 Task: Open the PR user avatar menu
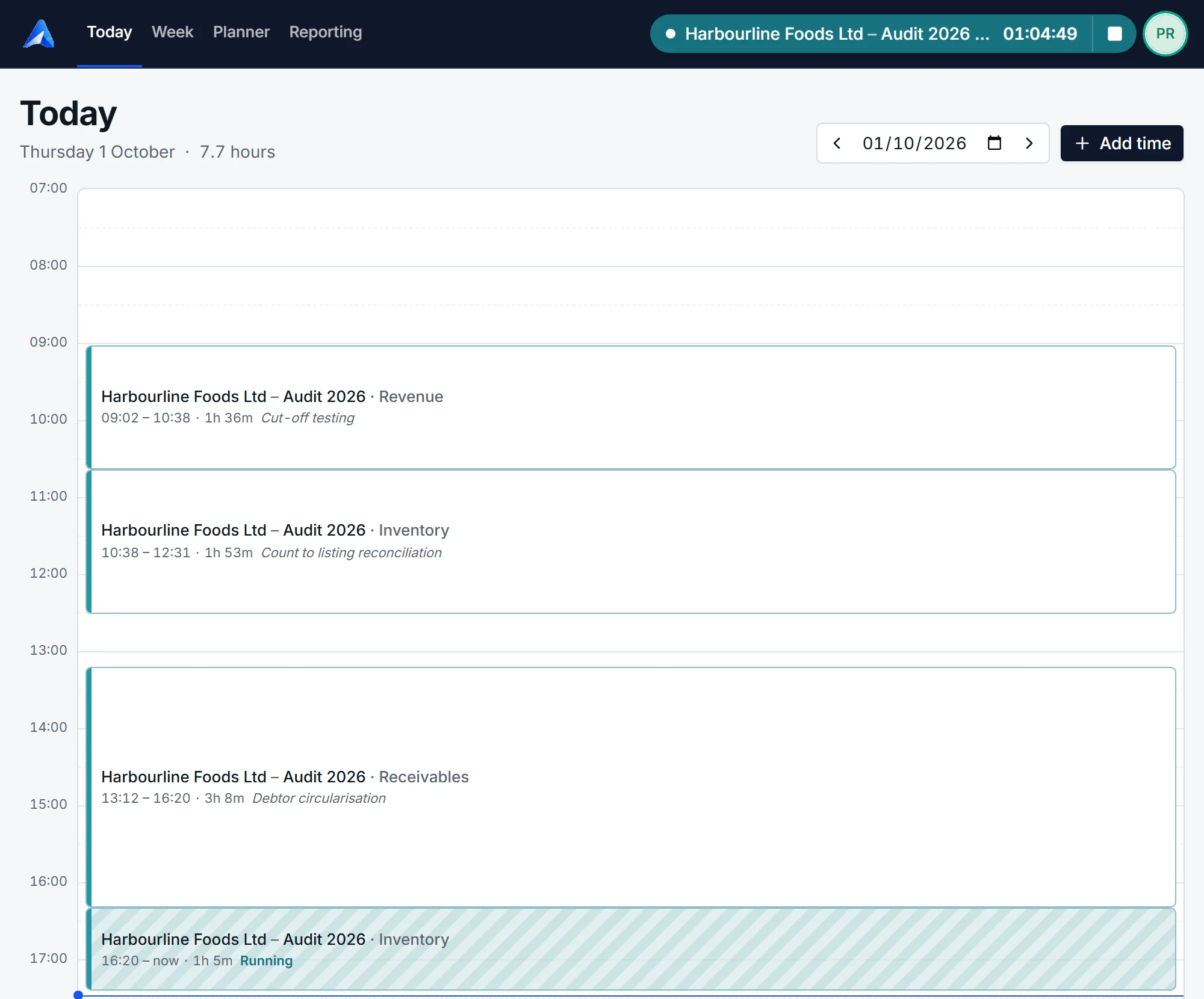pos(1165,34)
